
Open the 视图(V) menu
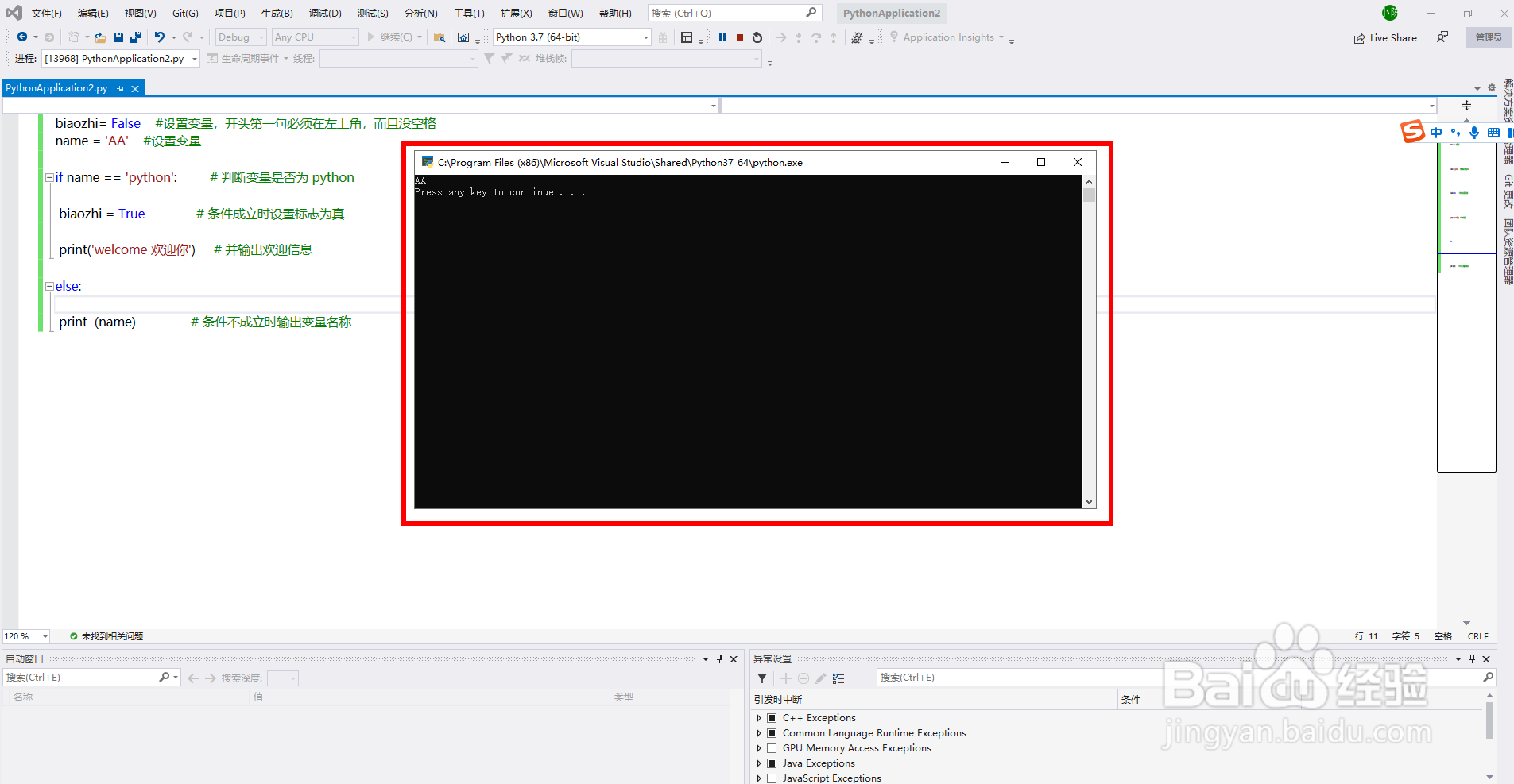click(140, 14)
